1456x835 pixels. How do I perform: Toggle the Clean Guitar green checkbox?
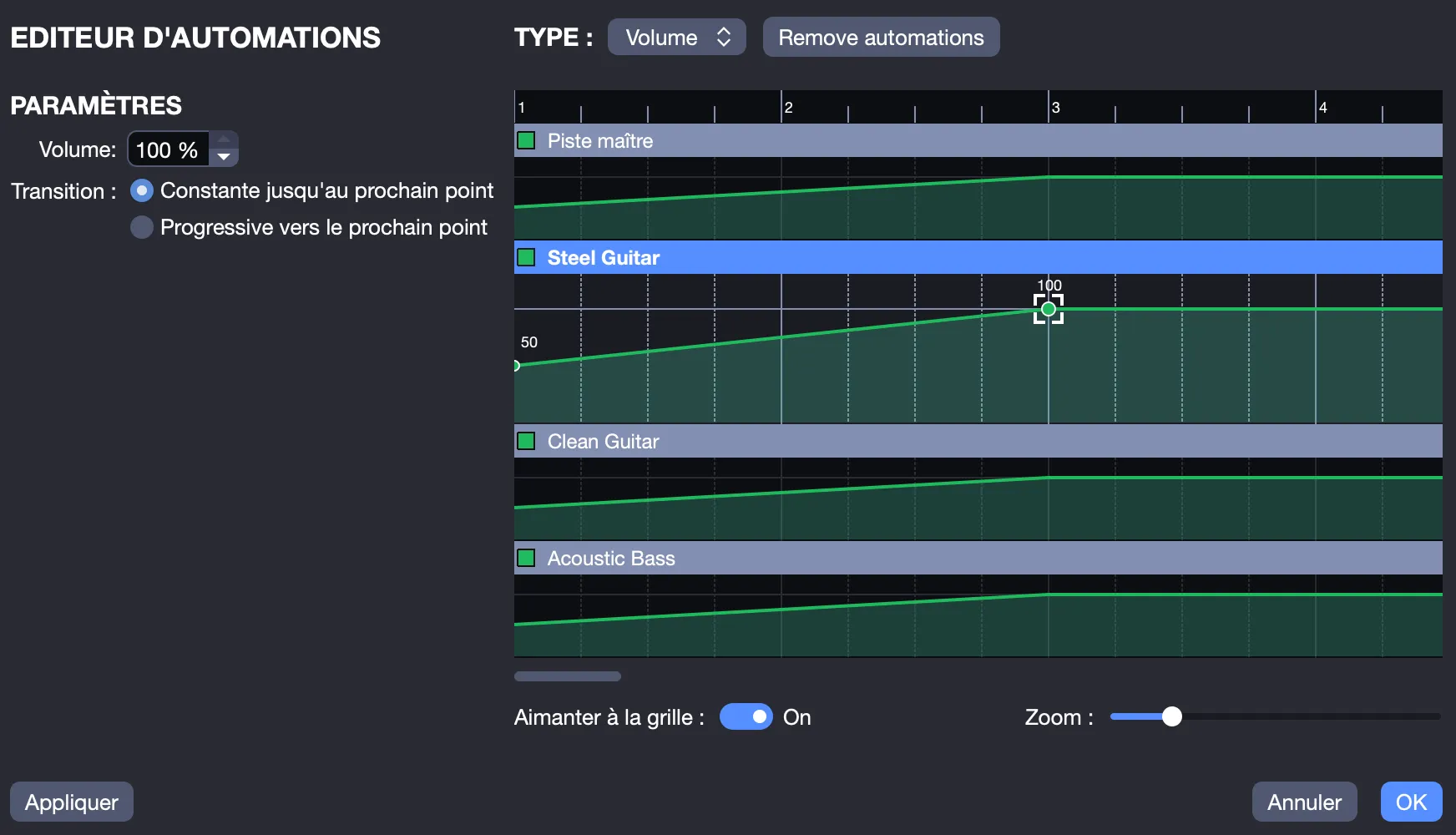point(526,441)
